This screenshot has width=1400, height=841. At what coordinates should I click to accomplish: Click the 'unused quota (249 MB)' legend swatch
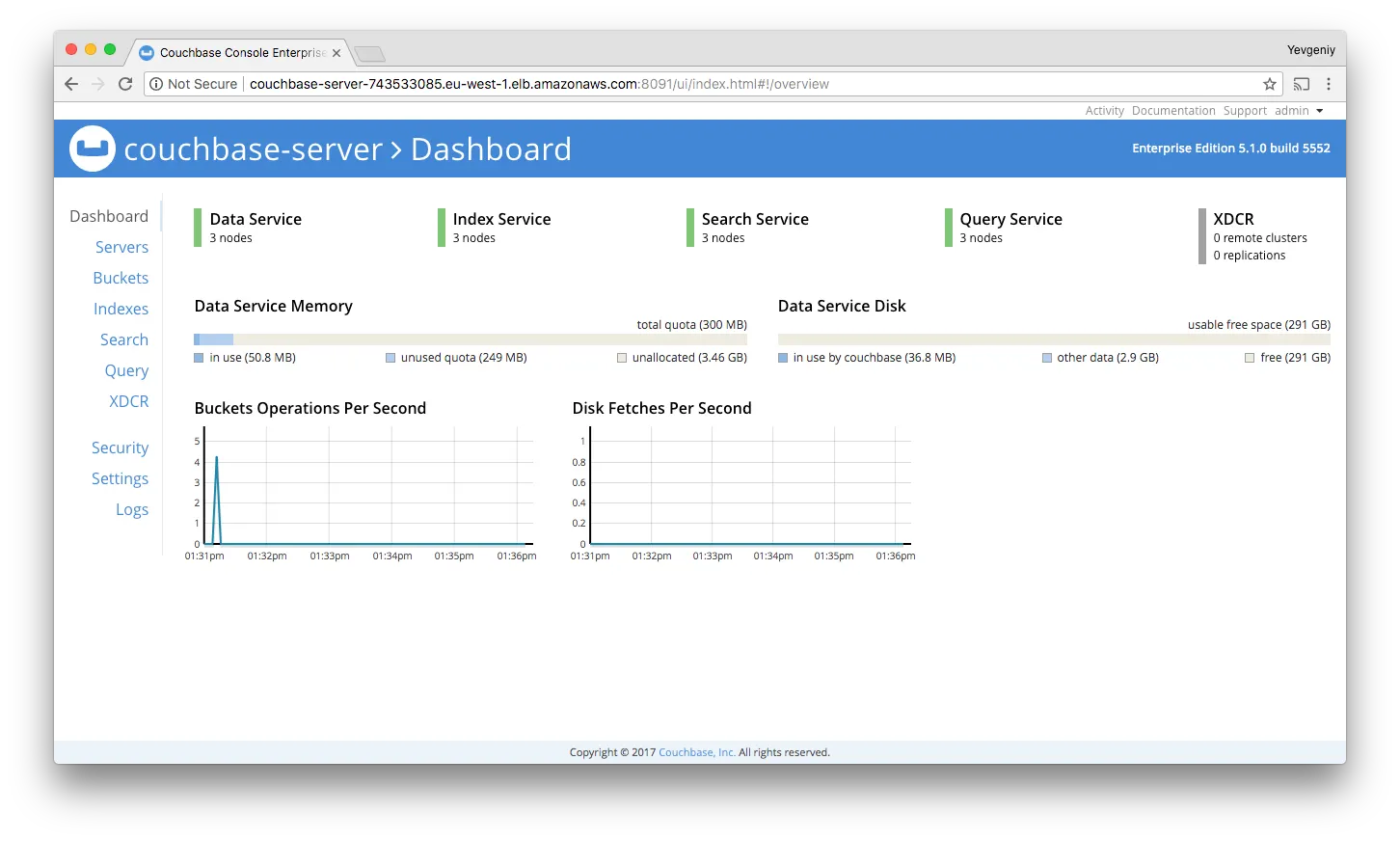pos(390,358)
